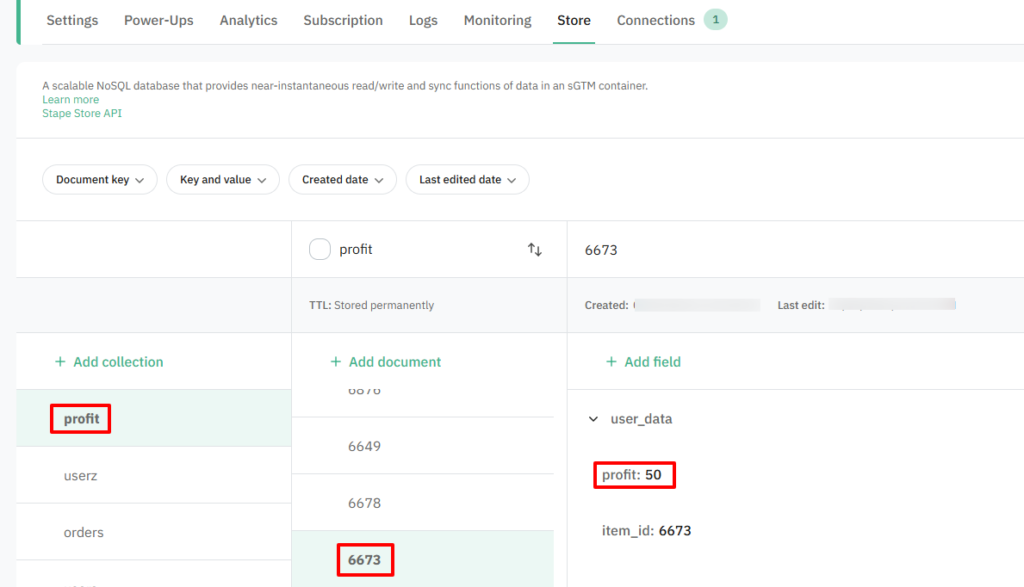Screen dimensions: 1024x587
Task: Open the Created date filter
Action: pyautogui.click(x=342, y=180)
